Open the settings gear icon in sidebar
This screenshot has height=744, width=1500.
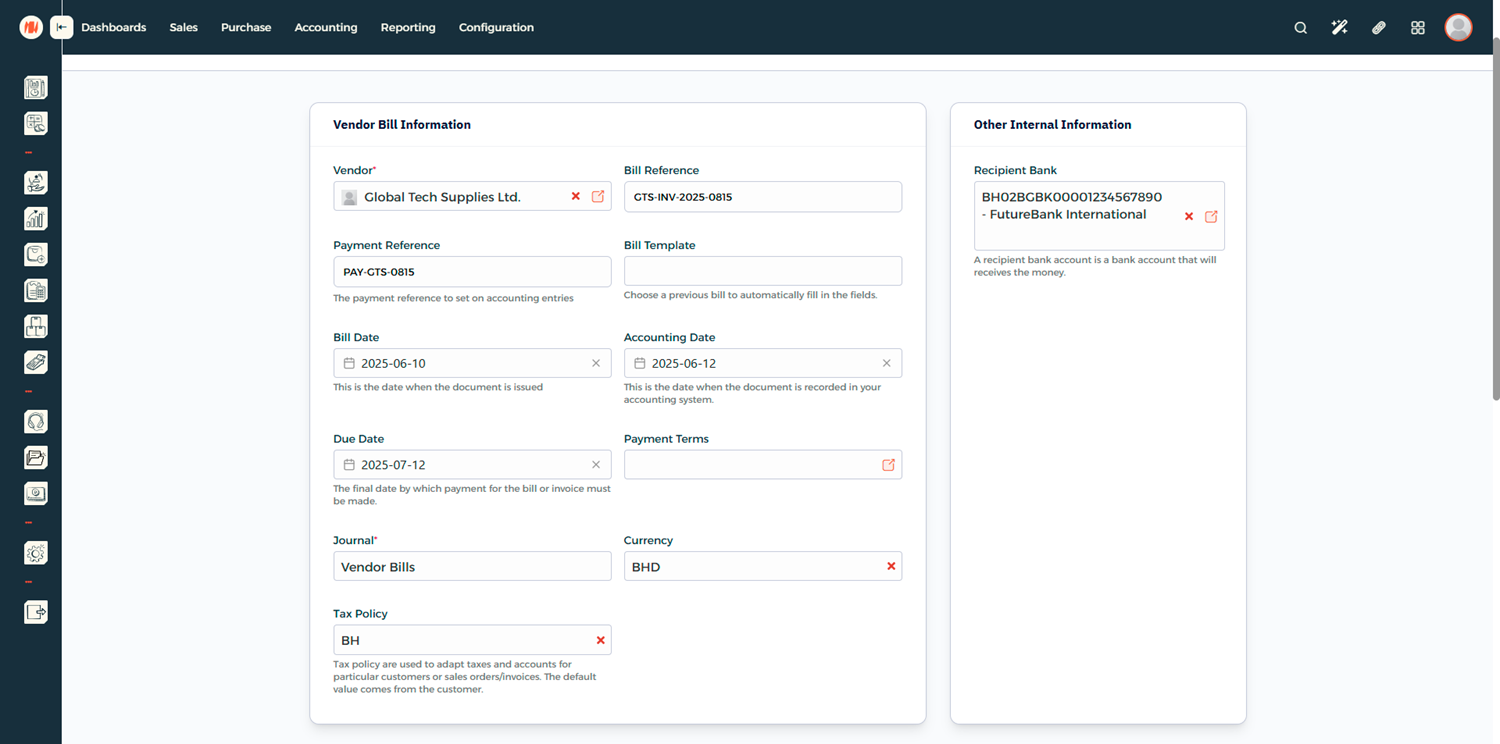coord(36,553)
